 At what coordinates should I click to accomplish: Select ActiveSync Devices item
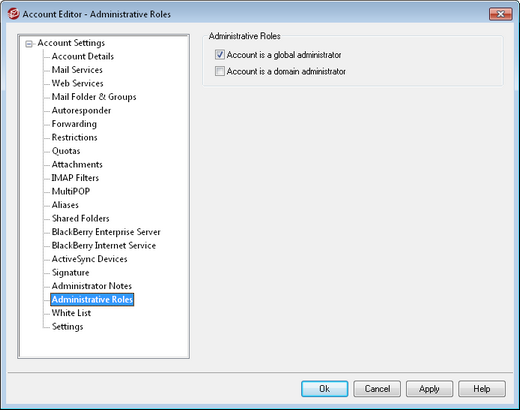[89, 259]
